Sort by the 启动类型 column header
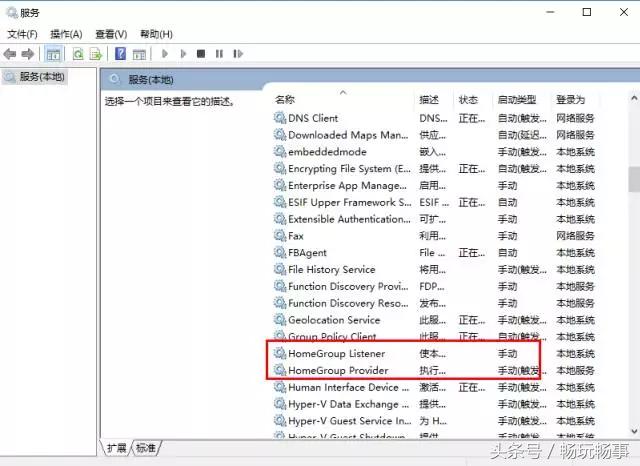The height and width of the screenshot is (466, 640). click(517, 100)
